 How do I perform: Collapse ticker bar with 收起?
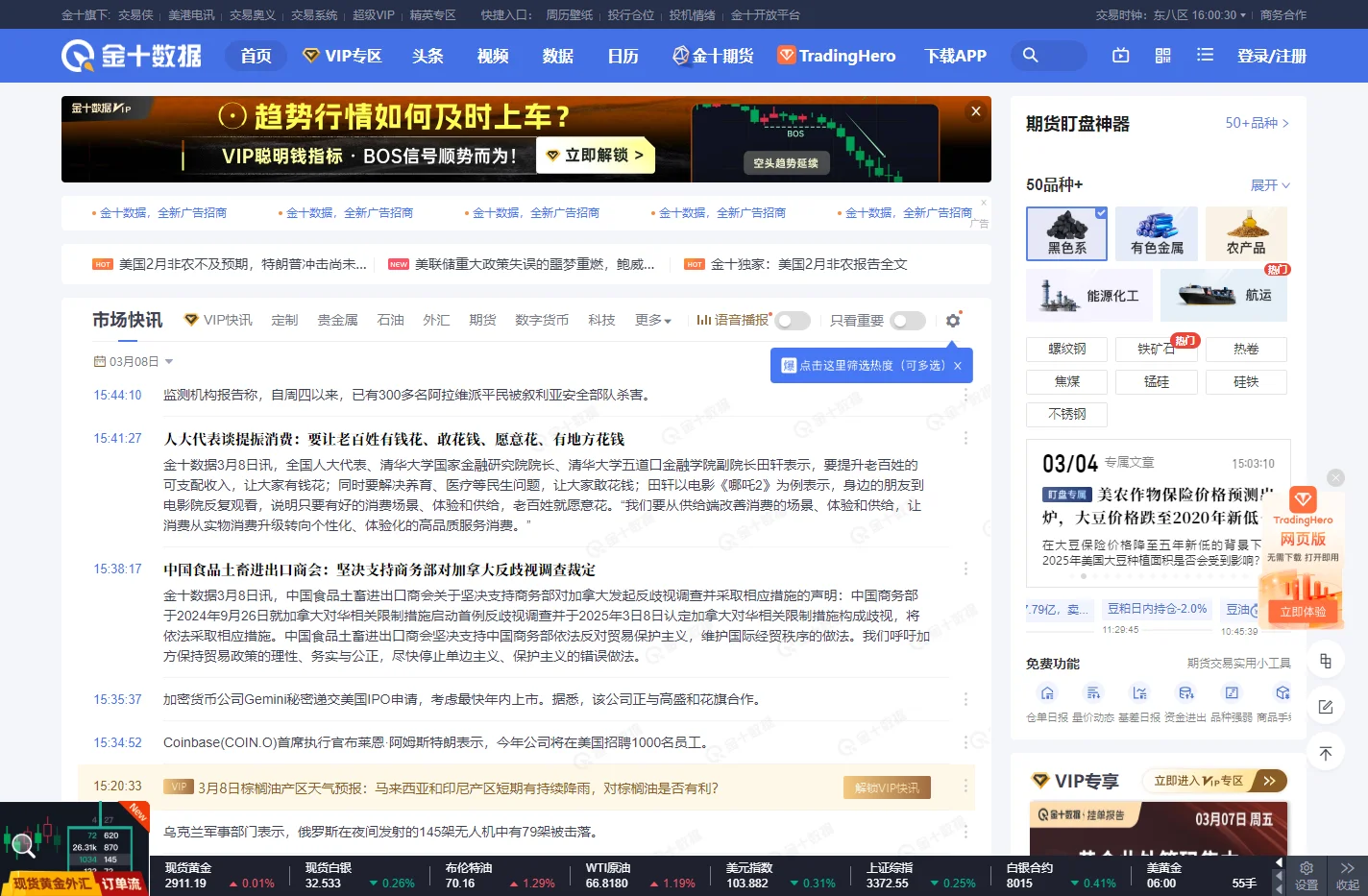pos(1347,875)
